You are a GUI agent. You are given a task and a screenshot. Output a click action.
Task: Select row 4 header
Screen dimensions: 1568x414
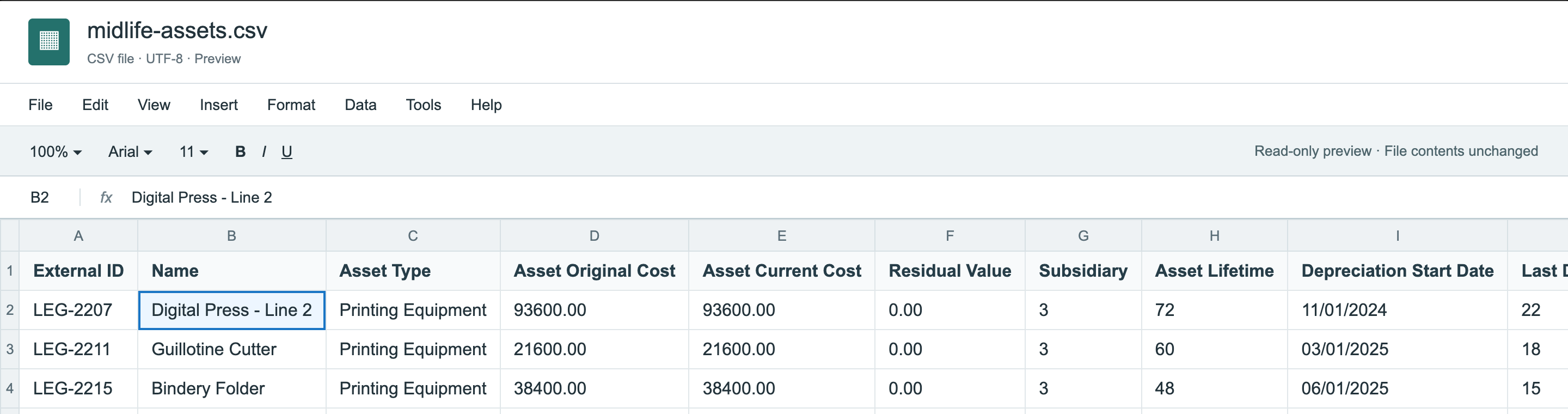pyautogui.click(x=10, y=388)
